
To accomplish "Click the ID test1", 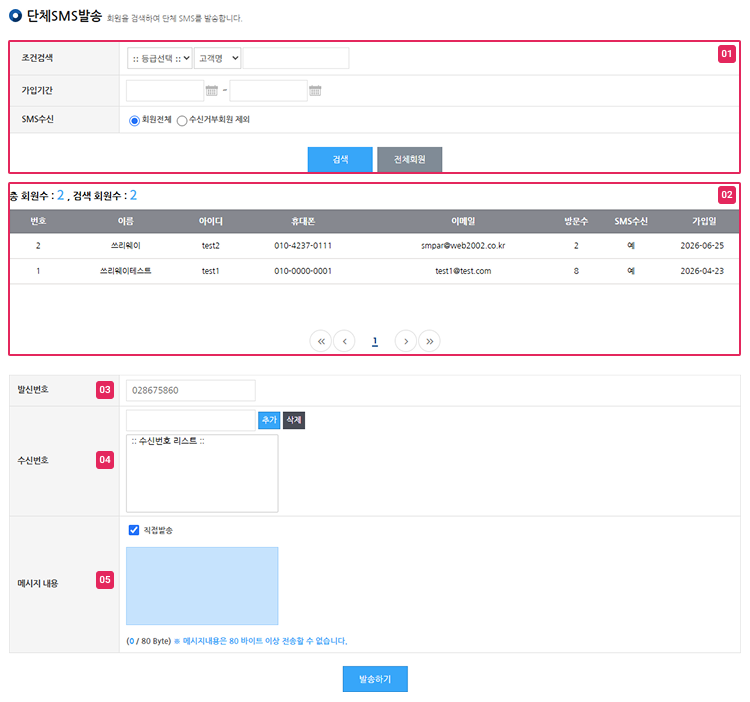I will pos(210,271).
